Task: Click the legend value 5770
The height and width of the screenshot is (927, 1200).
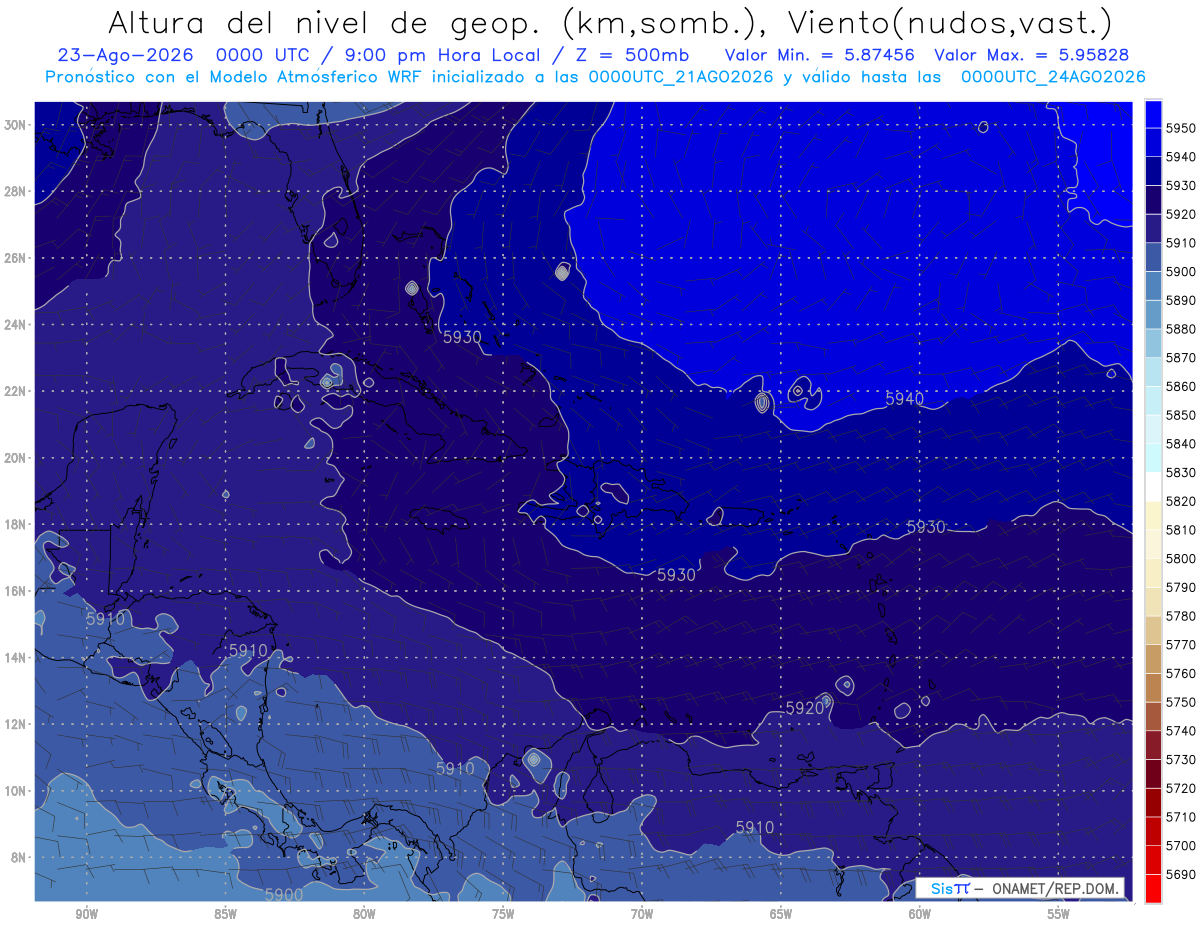Action: tap(1180, 644)
